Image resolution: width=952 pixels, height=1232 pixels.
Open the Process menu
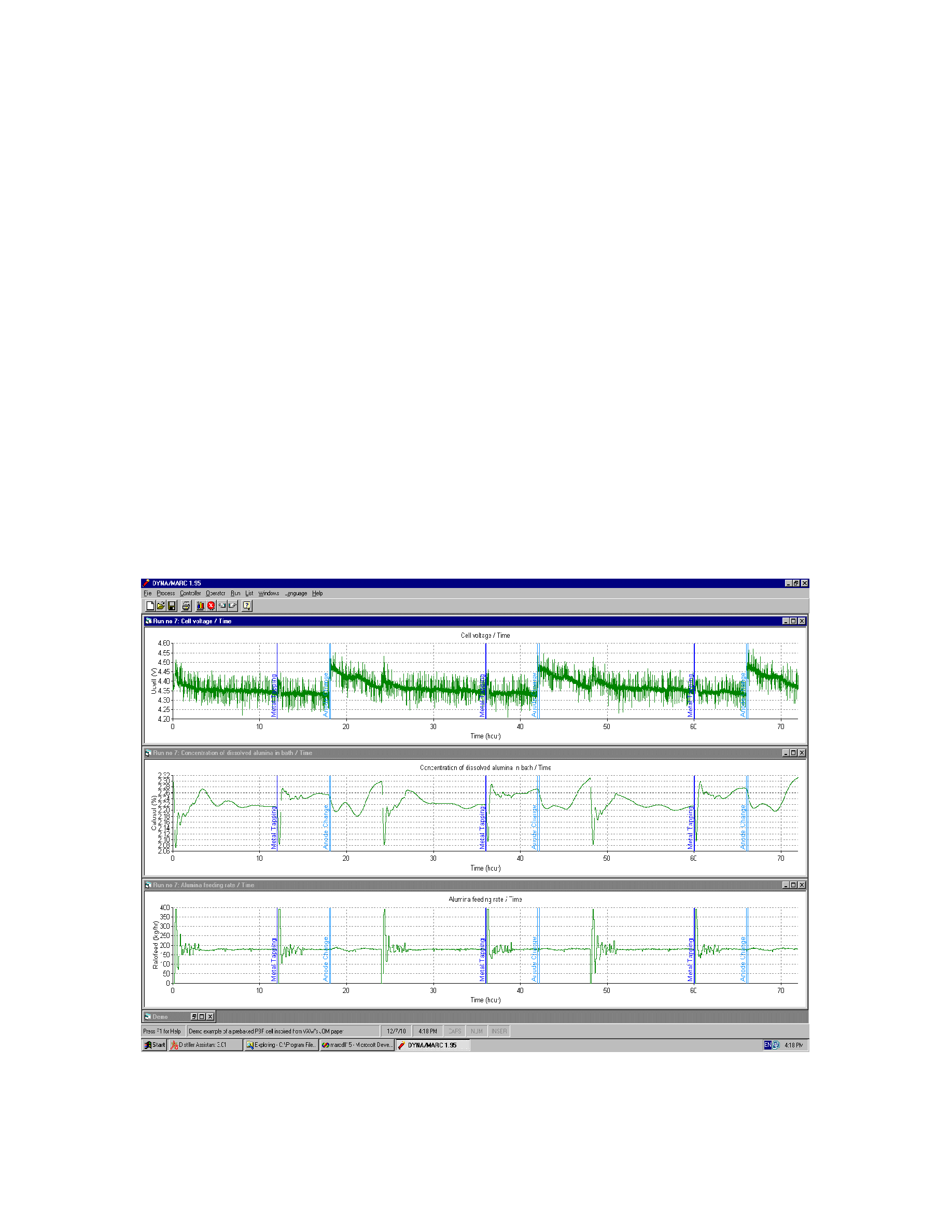coord(166,593)
